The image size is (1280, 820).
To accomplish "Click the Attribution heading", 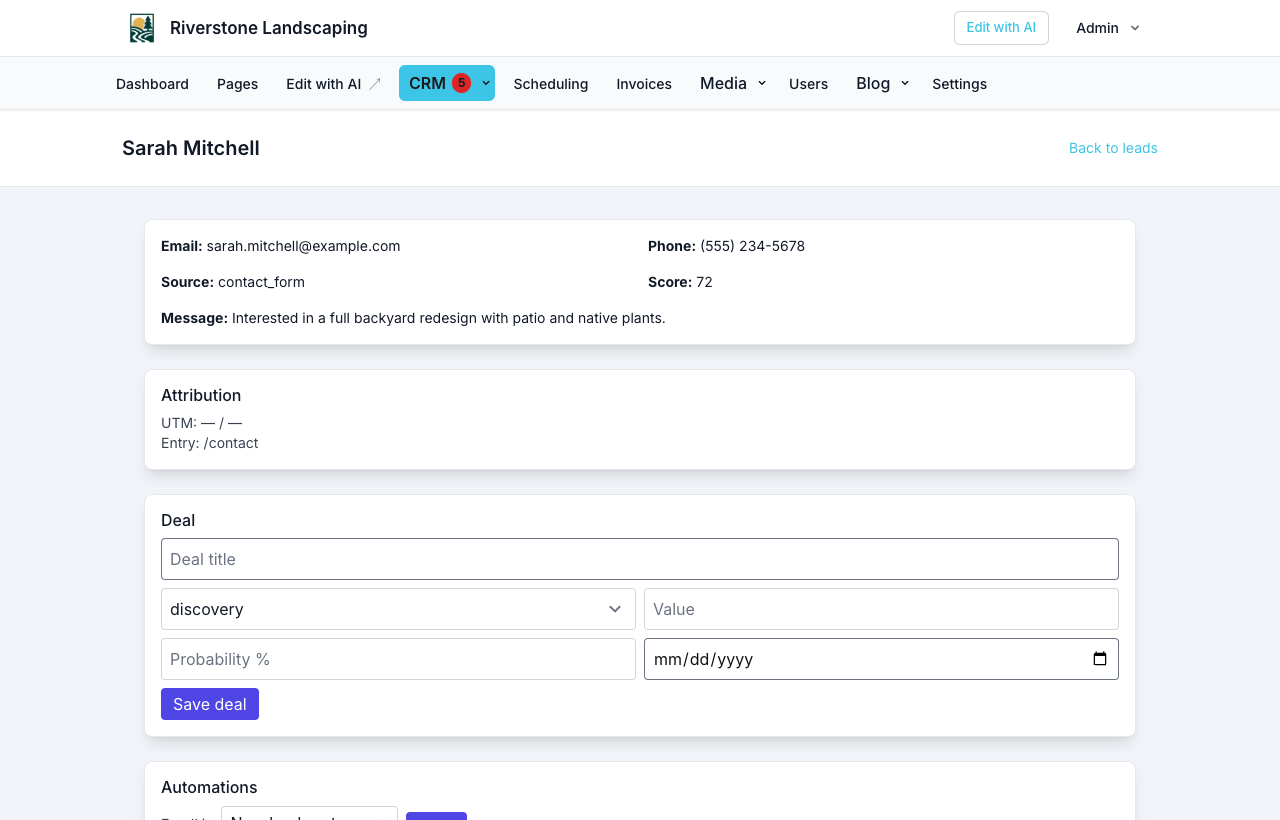I will 201,395.
